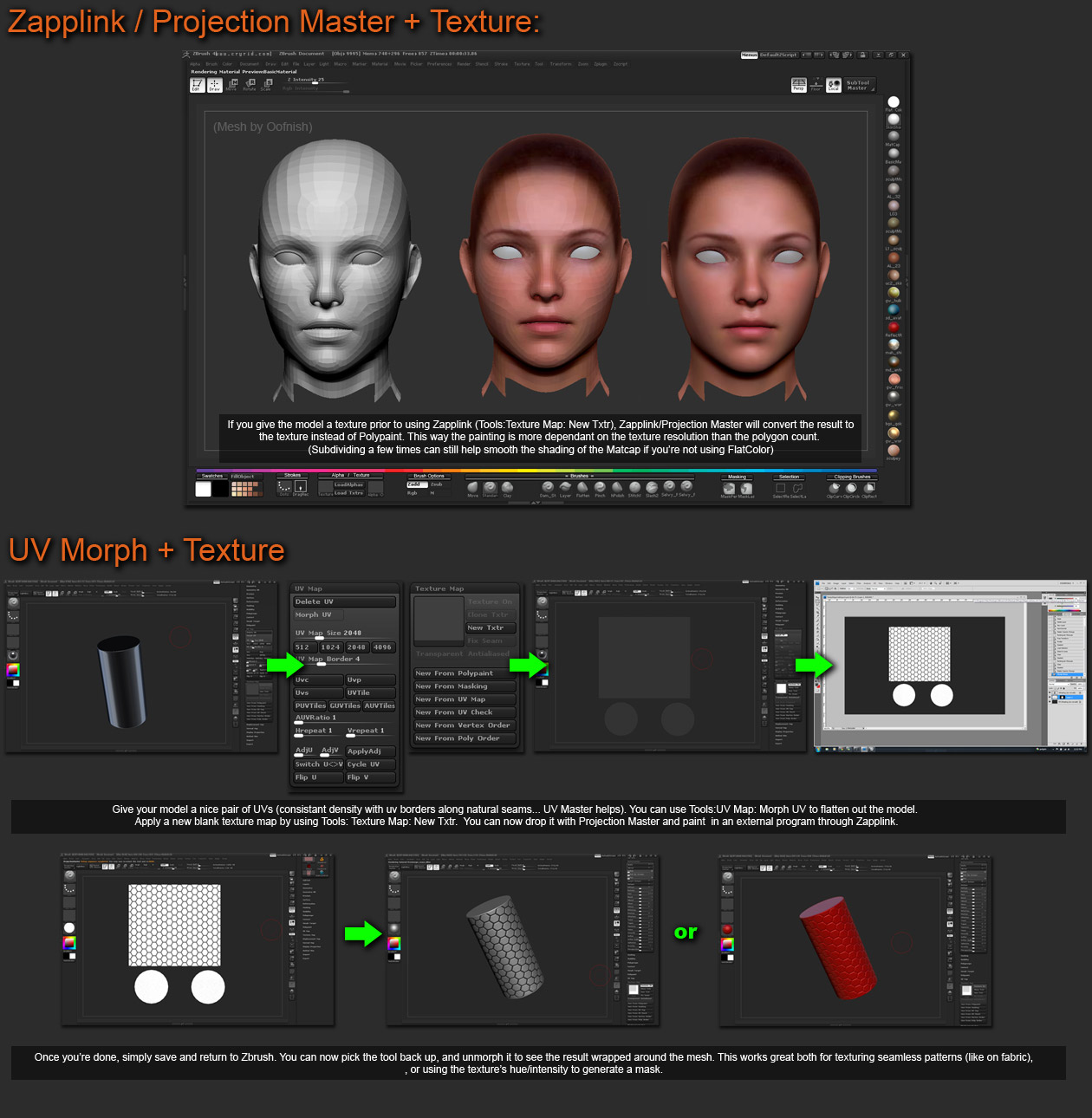Image resolution: width=1092 pixels, height=1118 pixels.
Task: Select the DragRect stroke icon
Action: pyautogui.click(x=301, y=488)
